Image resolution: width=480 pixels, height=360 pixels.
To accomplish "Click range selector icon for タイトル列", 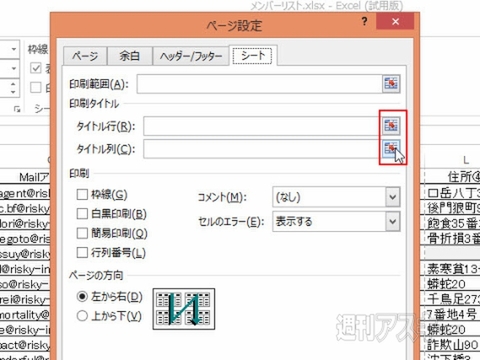I will tap(391, 148).
